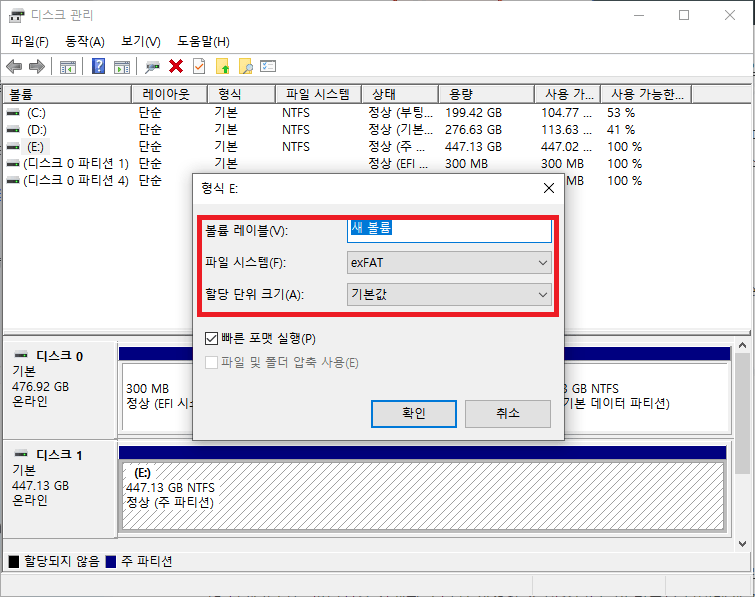Click the yellow folder with green arrow icon
Screen dimensions: 755x597
222,66
